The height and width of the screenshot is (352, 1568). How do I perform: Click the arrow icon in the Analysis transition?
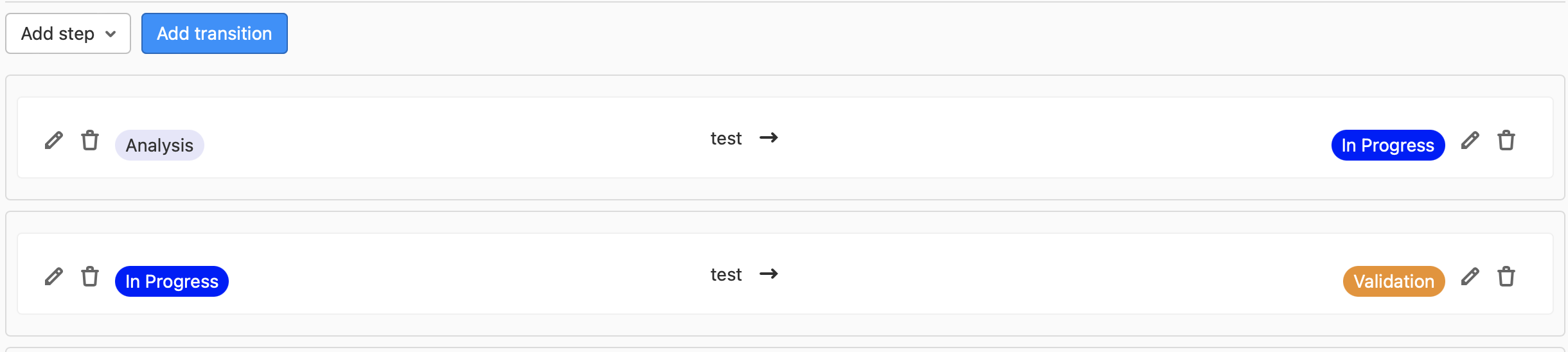pos(769,137)
